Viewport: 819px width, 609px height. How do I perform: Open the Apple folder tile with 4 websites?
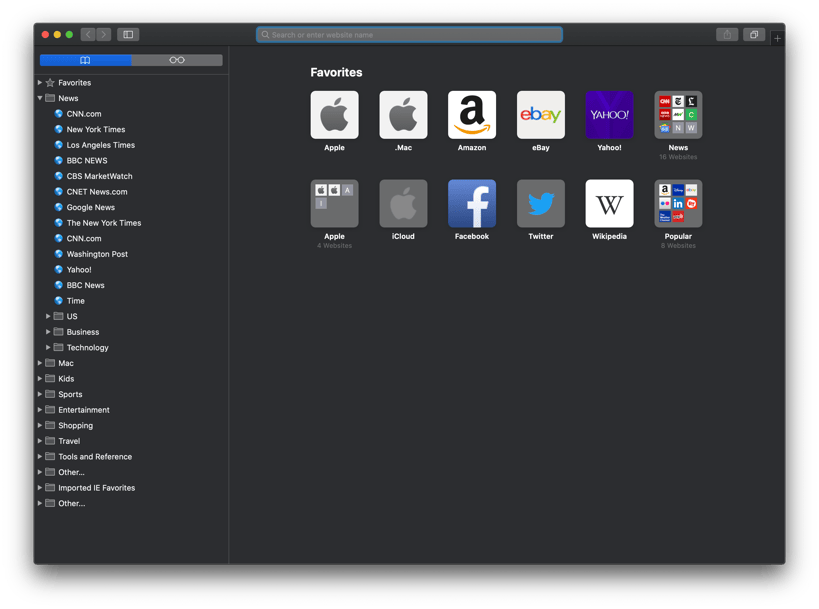point(334,204)
